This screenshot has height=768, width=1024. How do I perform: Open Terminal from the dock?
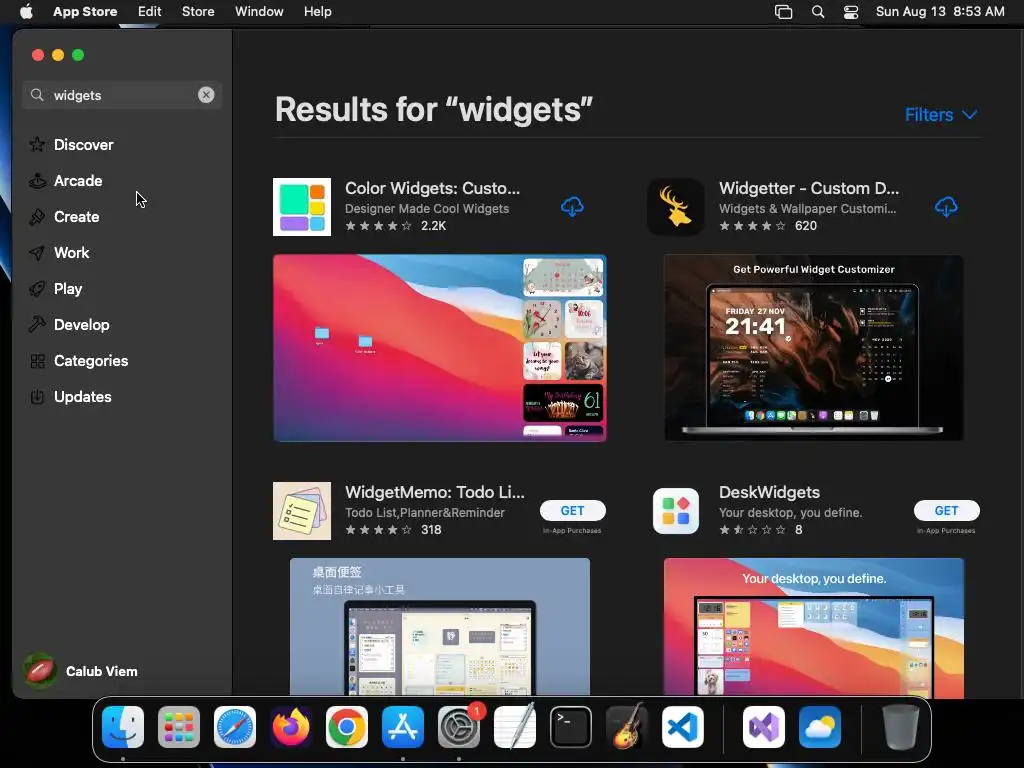pyautogui.click(x=571, y=727)
